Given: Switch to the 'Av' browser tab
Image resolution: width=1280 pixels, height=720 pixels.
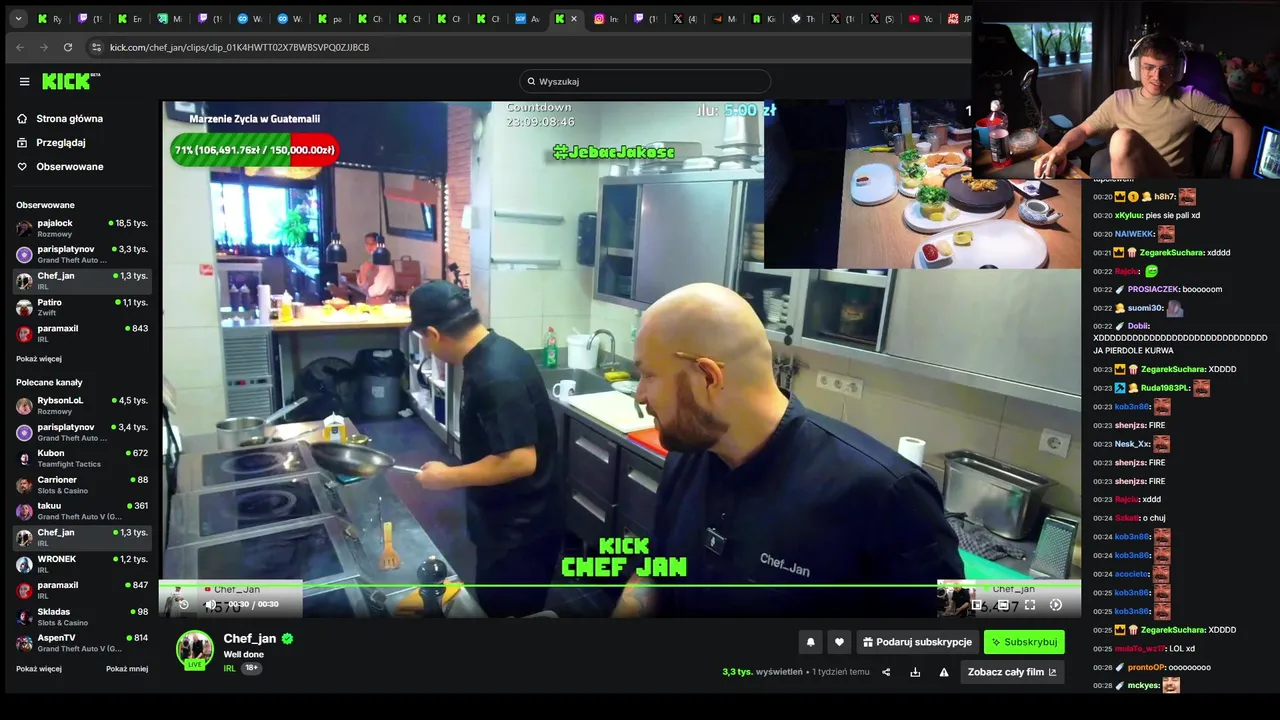Looking at the screenshot, I should click(x=527, y=19).
